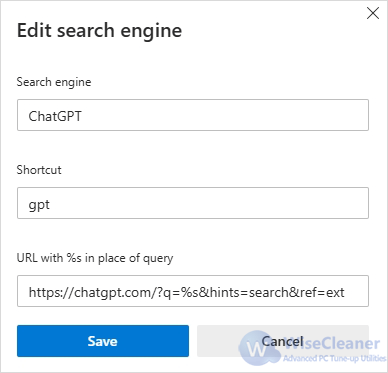Click the URL field with chatgpt.com address

pos(193,291)
